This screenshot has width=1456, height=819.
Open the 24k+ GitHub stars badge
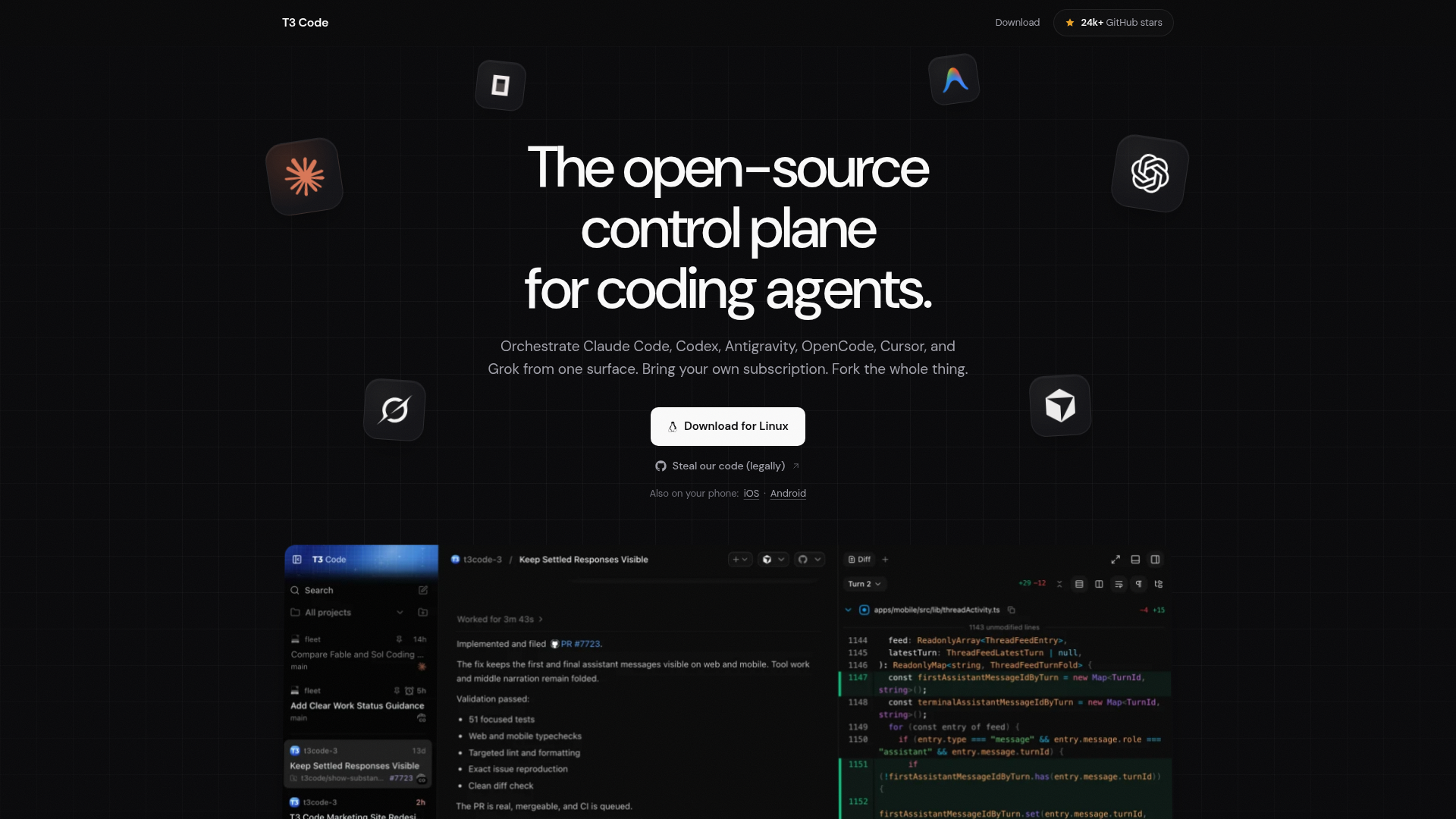coord(1112,23)
